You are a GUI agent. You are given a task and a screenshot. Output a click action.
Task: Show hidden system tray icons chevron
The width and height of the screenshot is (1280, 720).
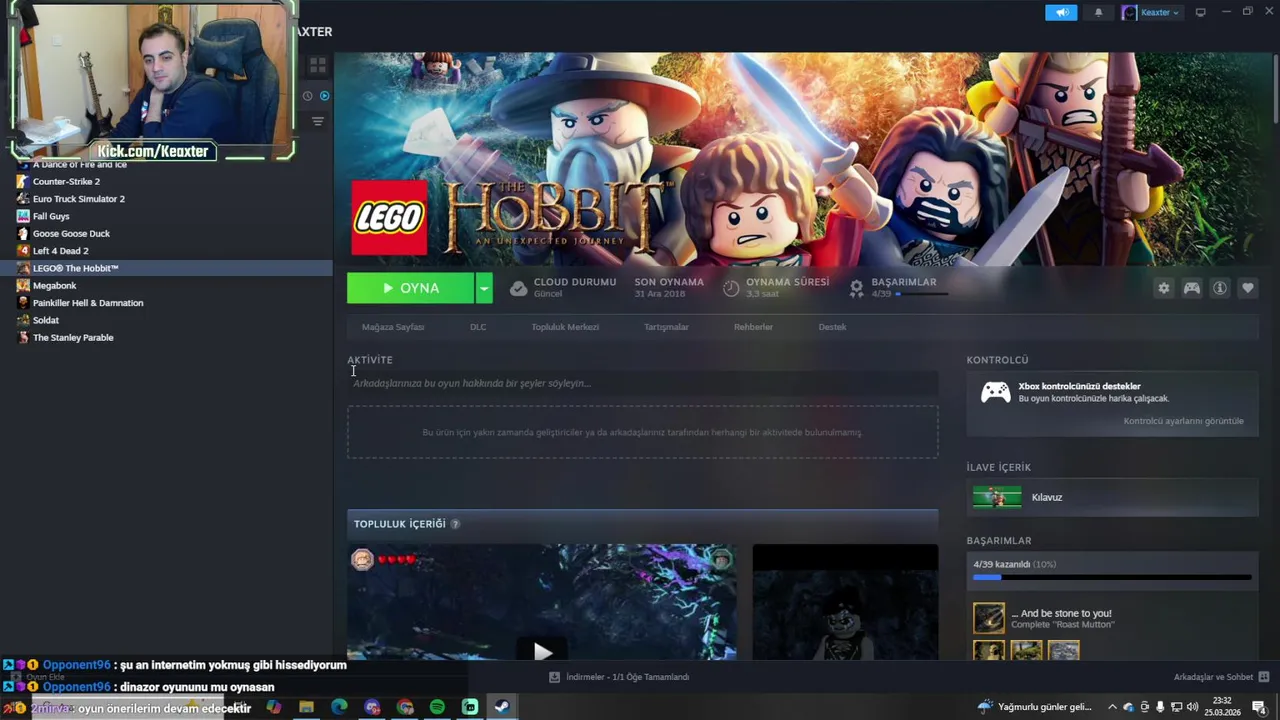(x=1112, y=707)
